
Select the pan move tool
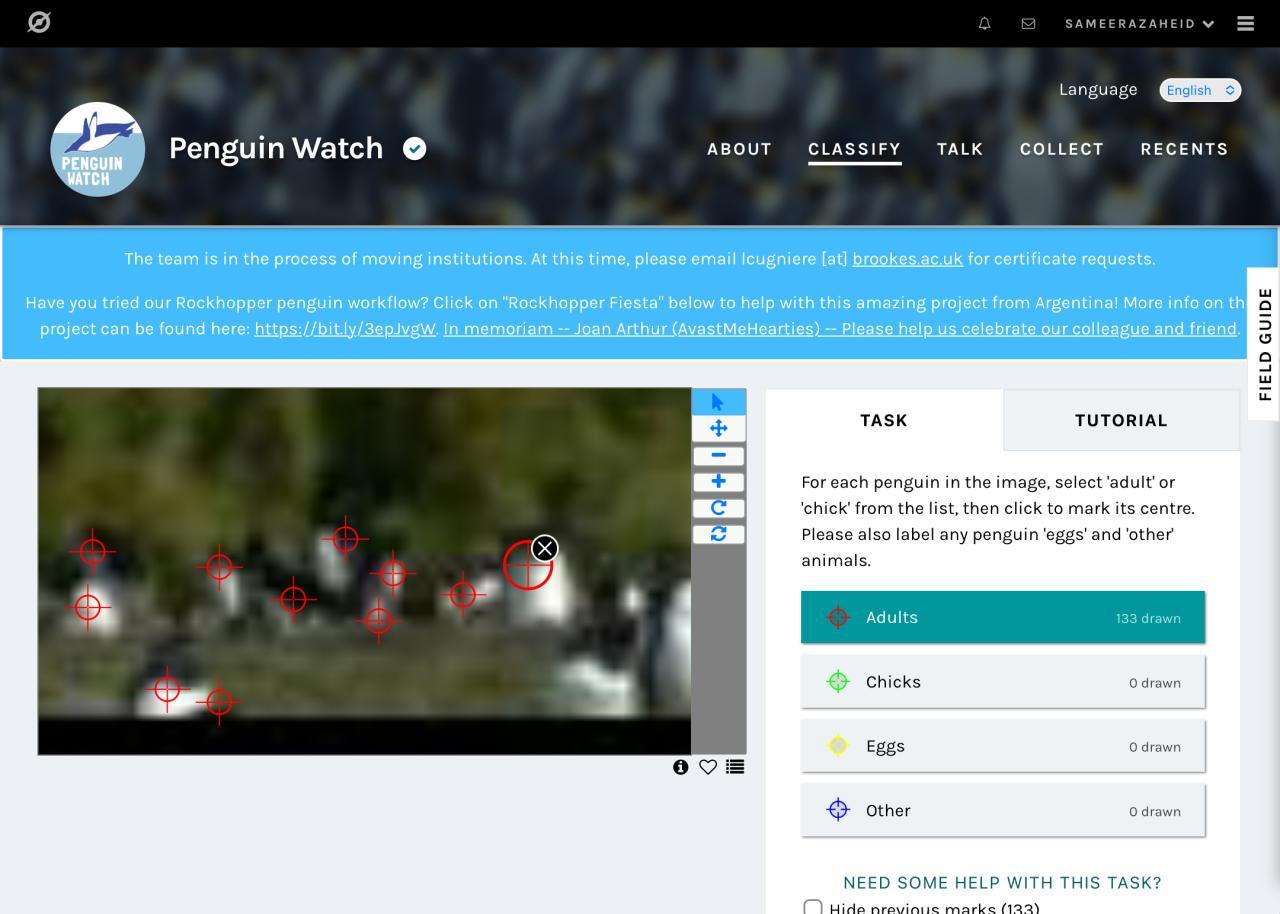(x=718, y=428)
